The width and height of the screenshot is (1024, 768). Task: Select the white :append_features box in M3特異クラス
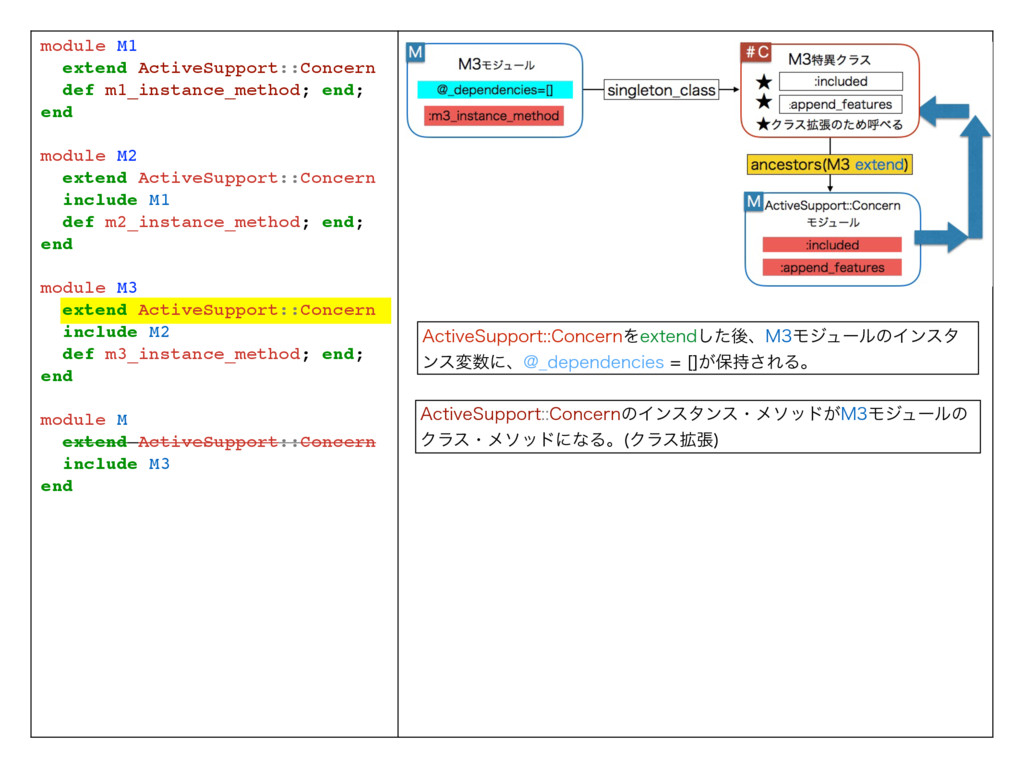click(x=840, y=104)
